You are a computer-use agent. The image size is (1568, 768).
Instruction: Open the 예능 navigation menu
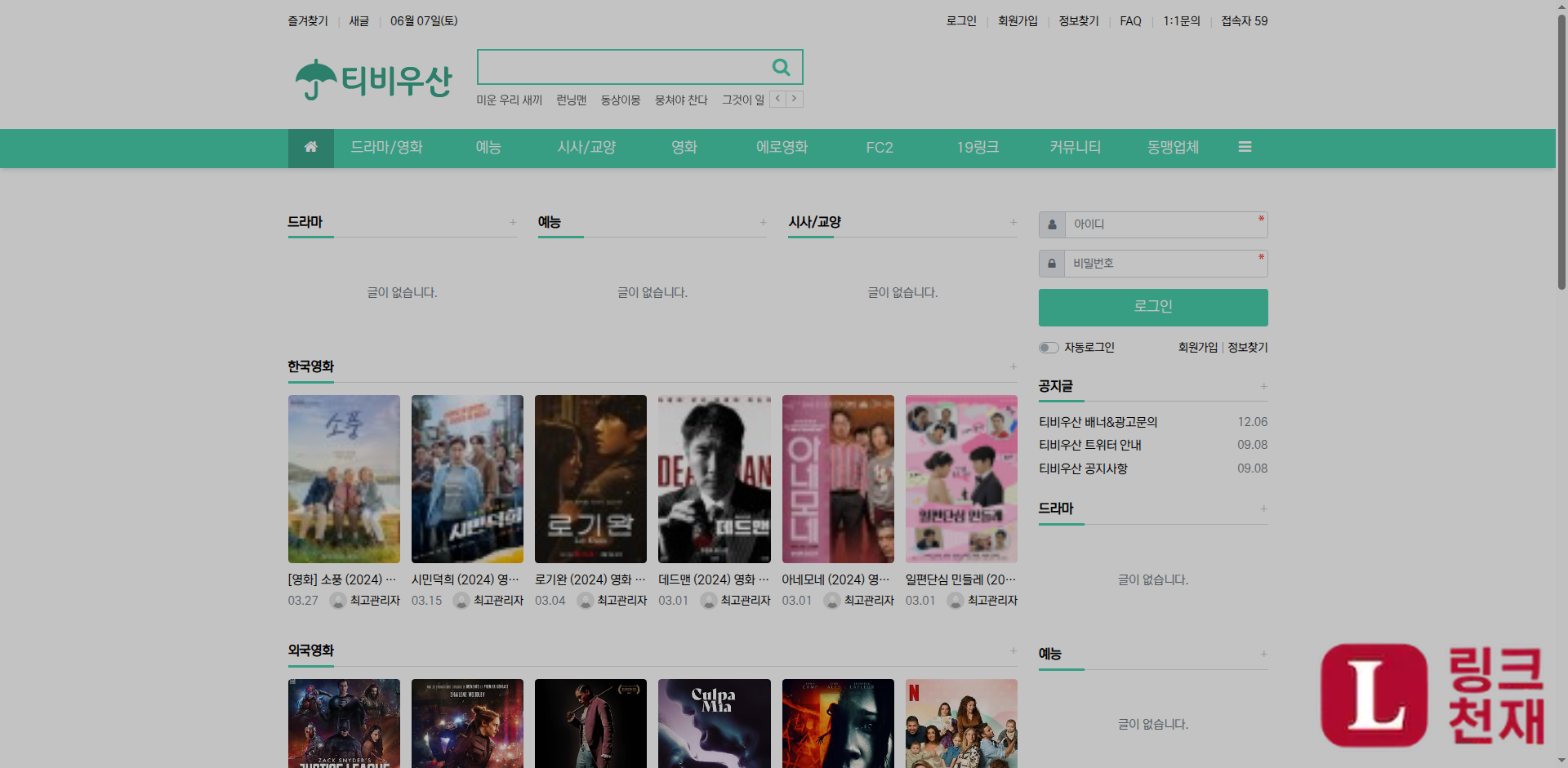[488, 148]
